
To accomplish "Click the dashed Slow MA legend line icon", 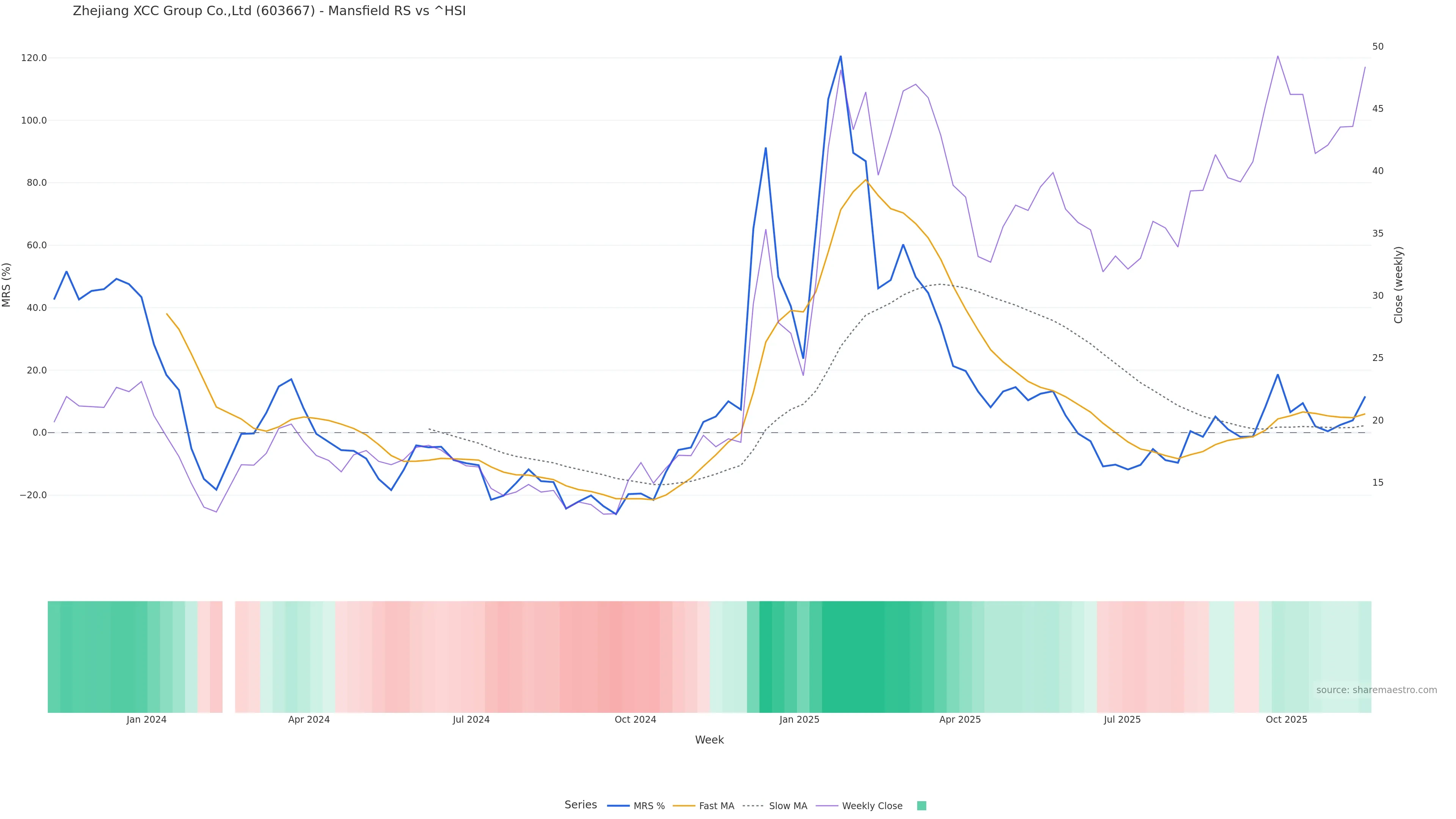I will click(753, 806).
